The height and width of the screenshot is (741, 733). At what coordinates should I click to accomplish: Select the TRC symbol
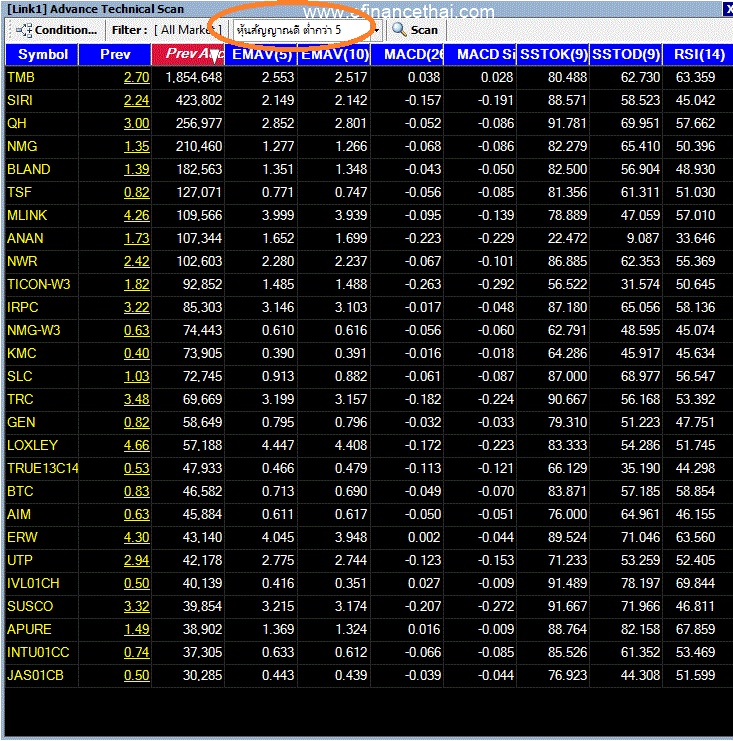[20, 399]
